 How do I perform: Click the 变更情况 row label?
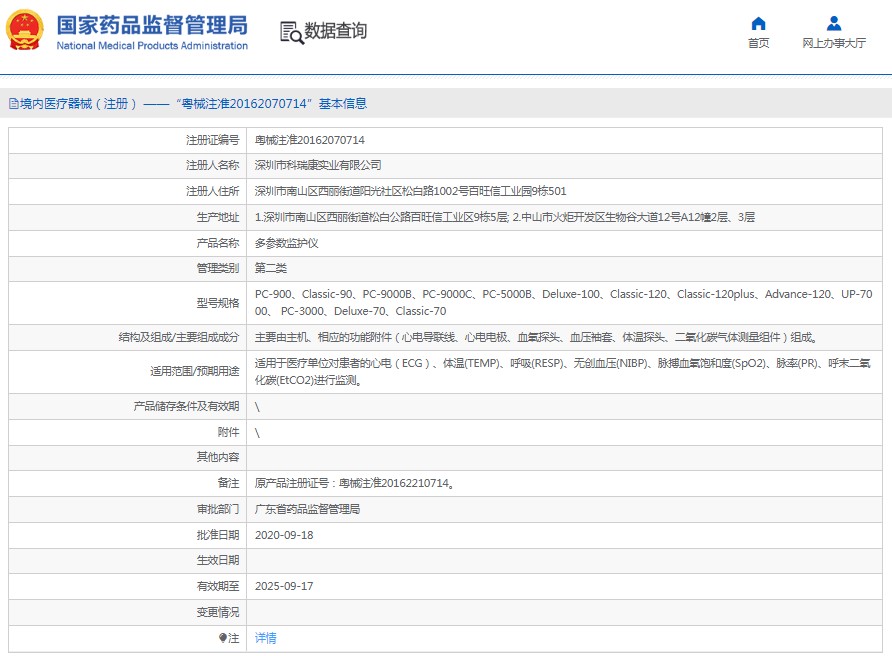(218, 612)
